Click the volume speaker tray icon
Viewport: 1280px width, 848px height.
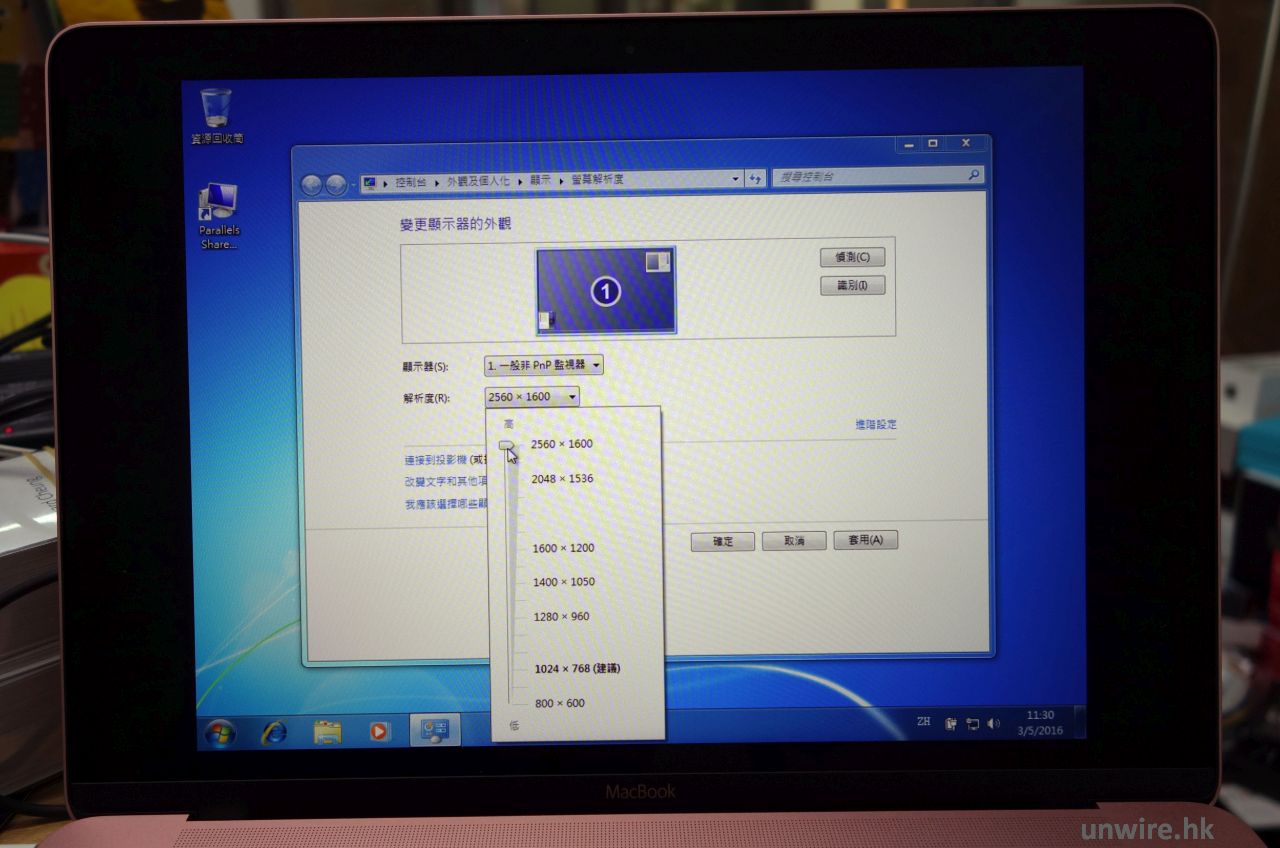coord(993,723)
